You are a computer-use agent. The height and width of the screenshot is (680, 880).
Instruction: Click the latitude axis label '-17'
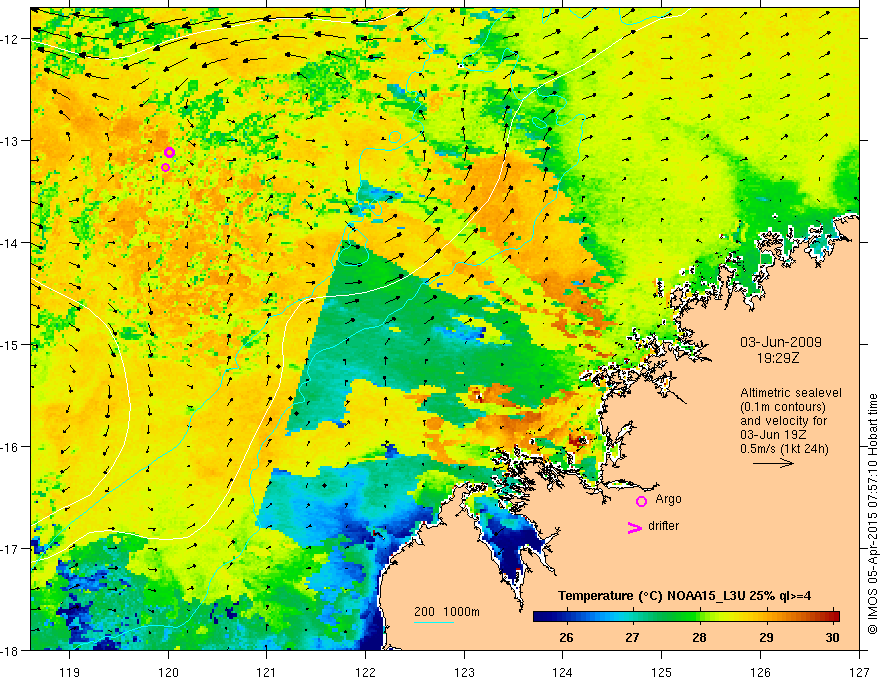[11, 548]
